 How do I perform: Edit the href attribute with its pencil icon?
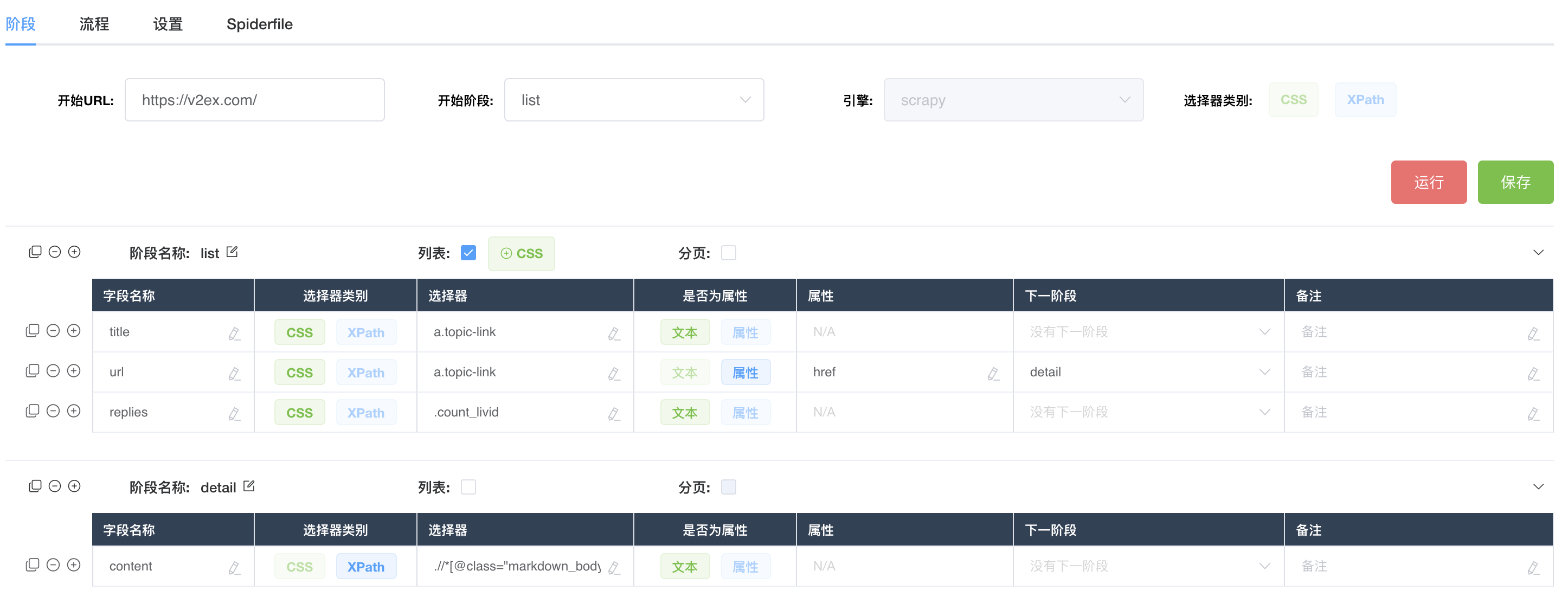(993, 374)
